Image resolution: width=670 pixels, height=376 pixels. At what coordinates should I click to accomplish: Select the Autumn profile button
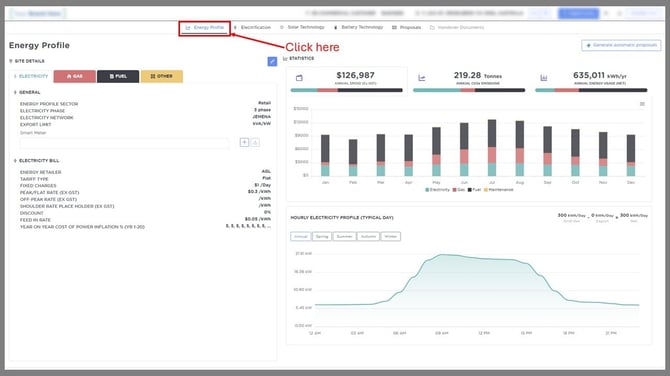coord(368,236)
